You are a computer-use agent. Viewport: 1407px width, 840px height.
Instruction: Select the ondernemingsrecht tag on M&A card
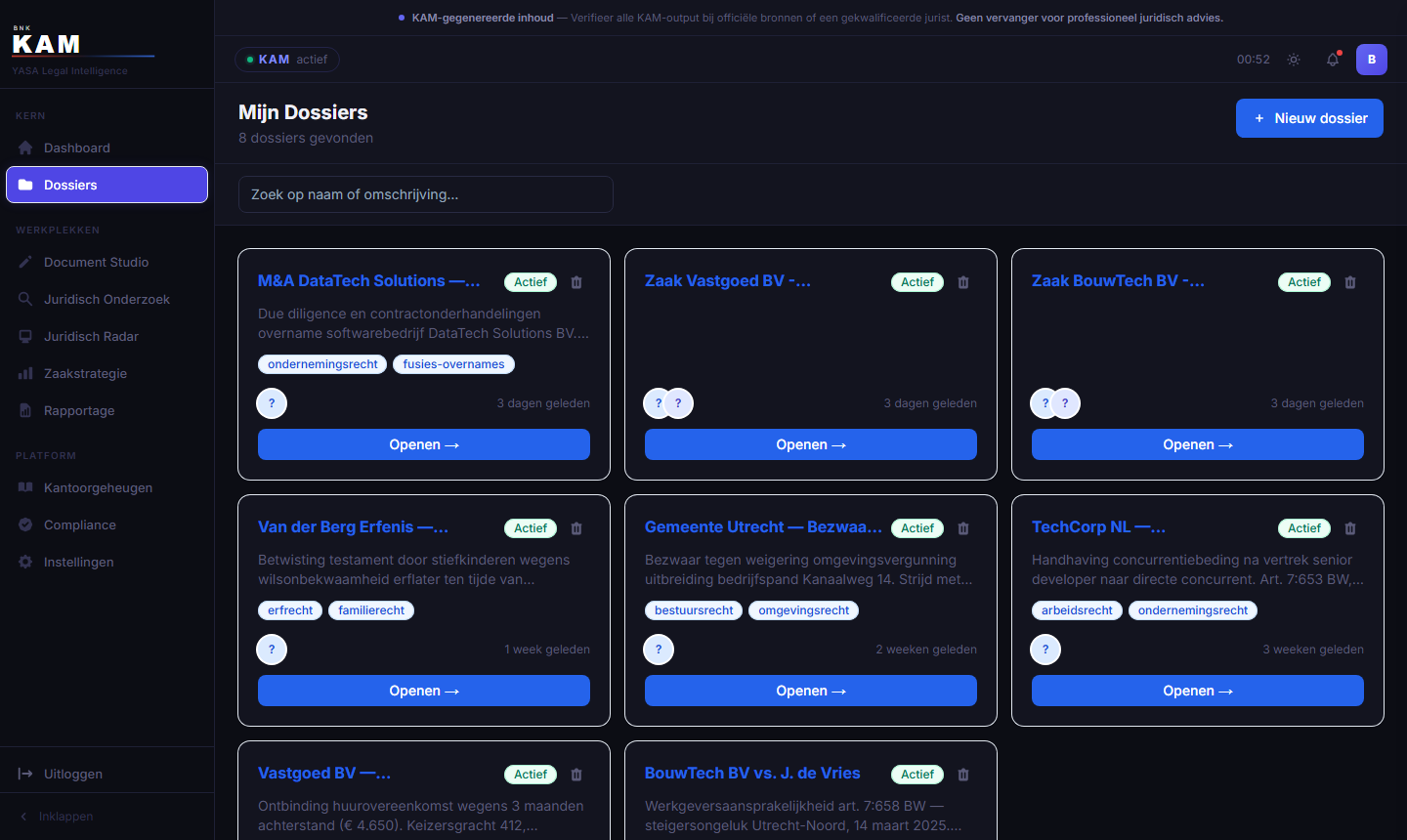(x=322, y=364)
